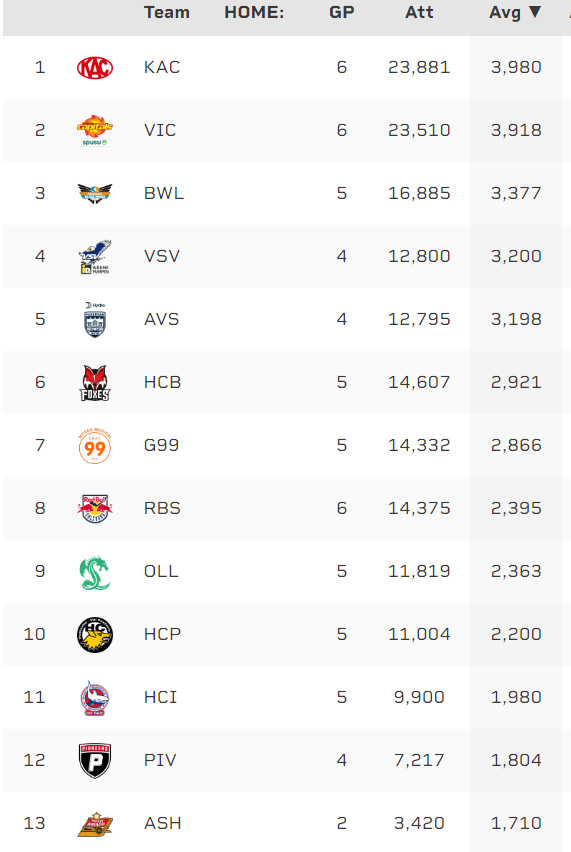Viewport: 571px width, 852px height.
Task: Sort by the Team column header
Action: 167,12
